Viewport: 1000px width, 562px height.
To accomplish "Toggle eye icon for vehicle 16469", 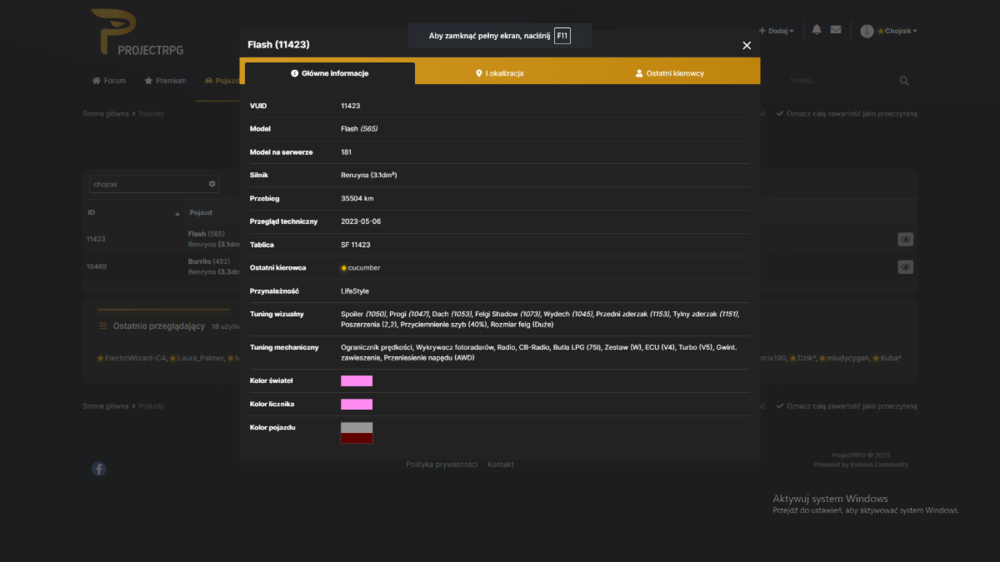I will (x=905, y=267).
